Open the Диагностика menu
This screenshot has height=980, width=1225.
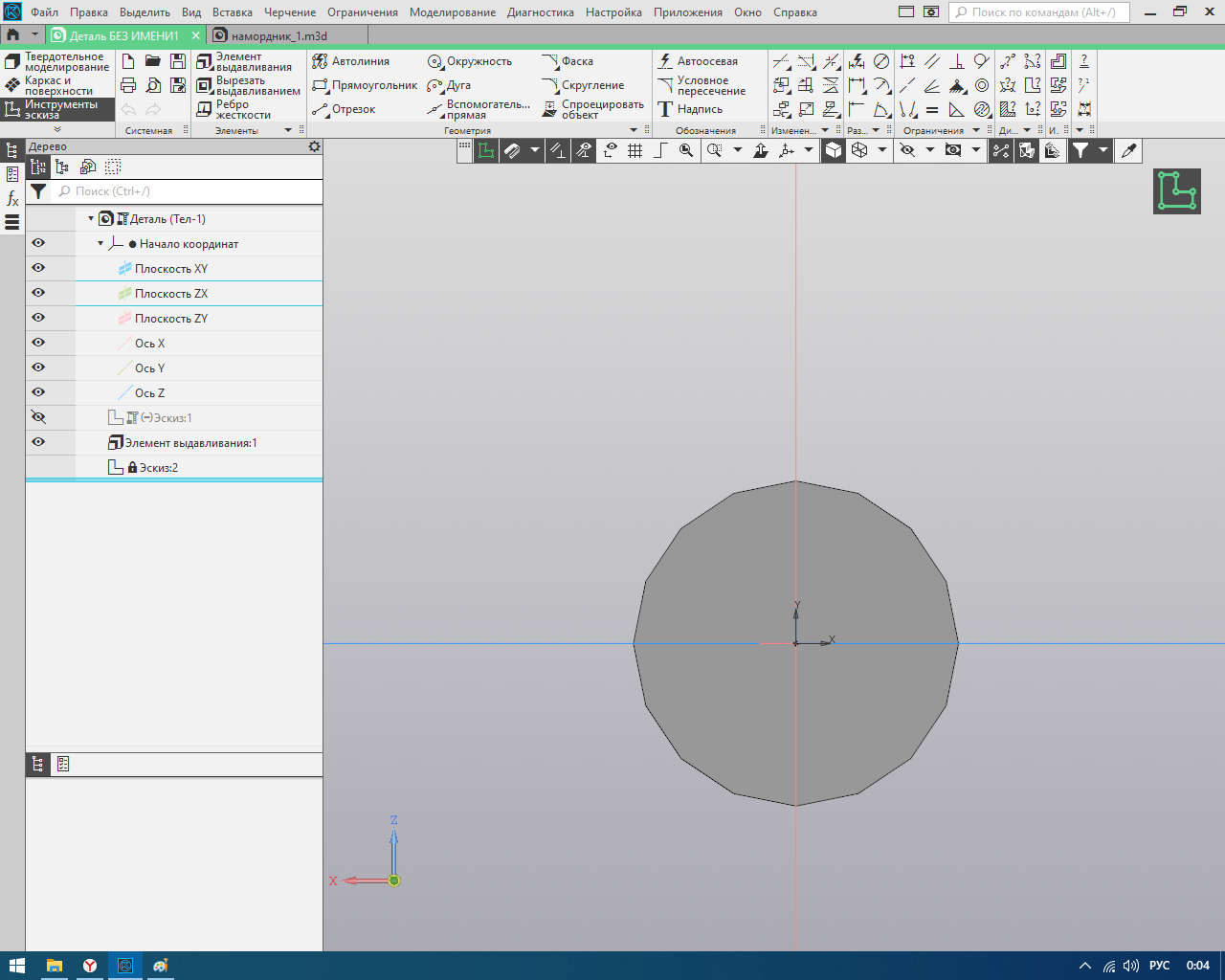[x=541, y=12]
